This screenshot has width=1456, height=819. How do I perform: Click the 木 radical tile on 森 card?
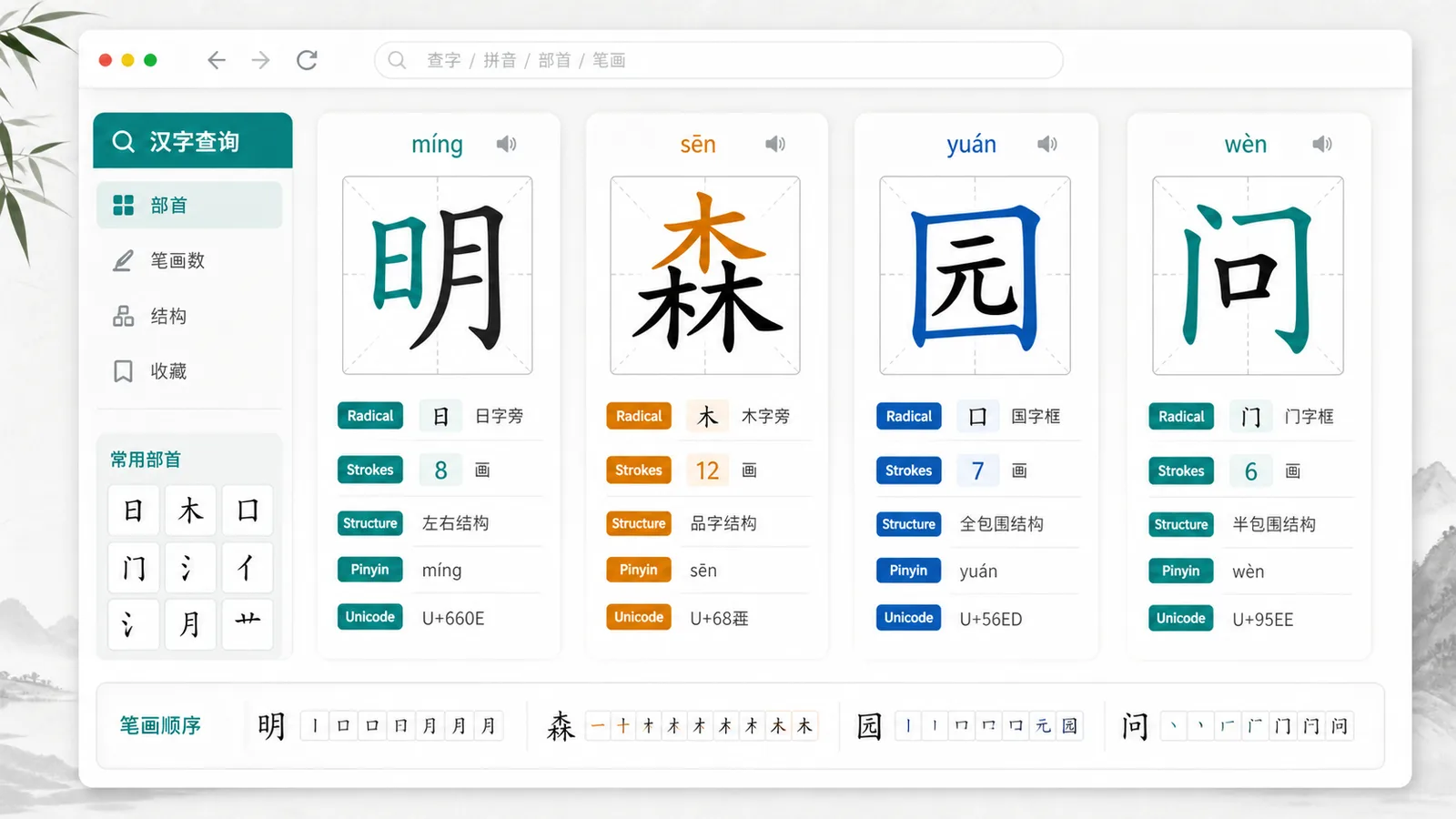tap(707, 416)
